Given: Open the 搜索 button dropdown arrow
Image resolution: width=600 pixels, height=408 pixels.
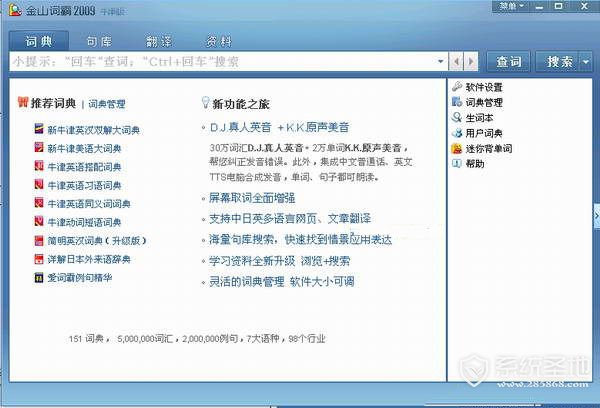Looking at the screenshot, I should coord(586,61).
